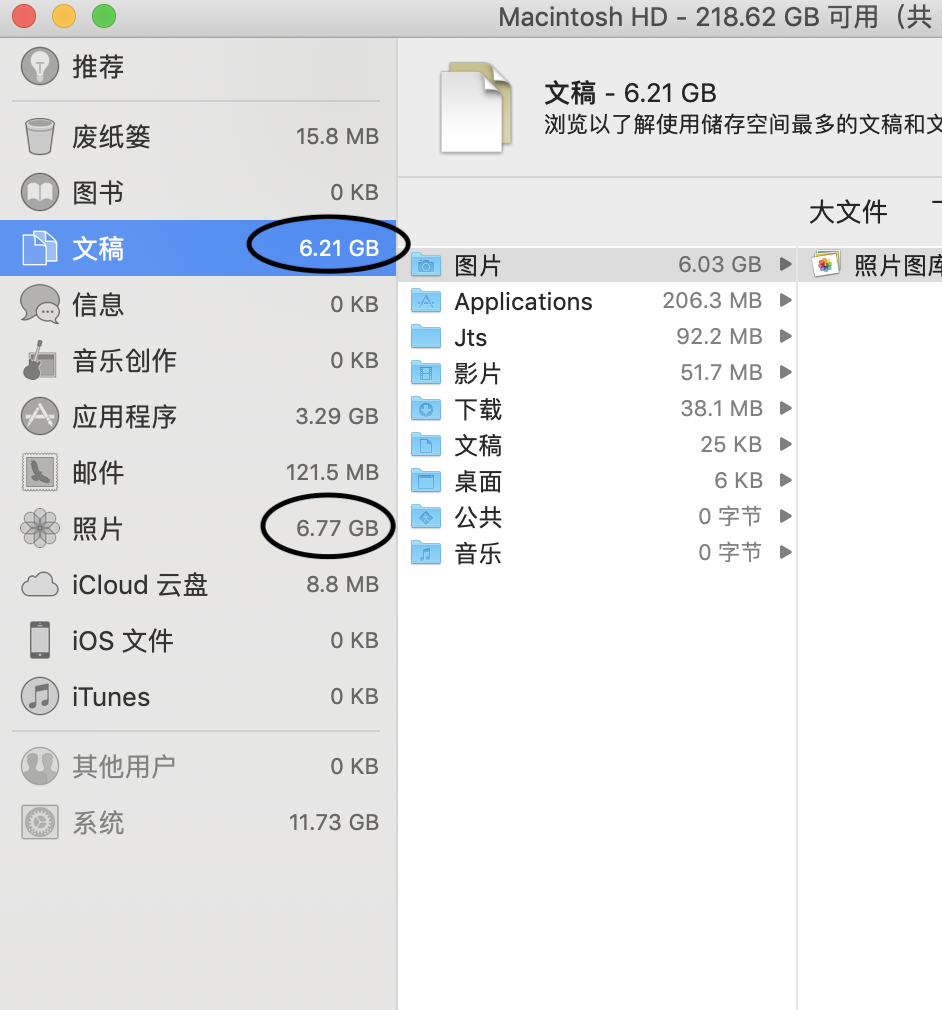Click the 照片图库 item in second column

pyautogui.click(x=895, y=265)
